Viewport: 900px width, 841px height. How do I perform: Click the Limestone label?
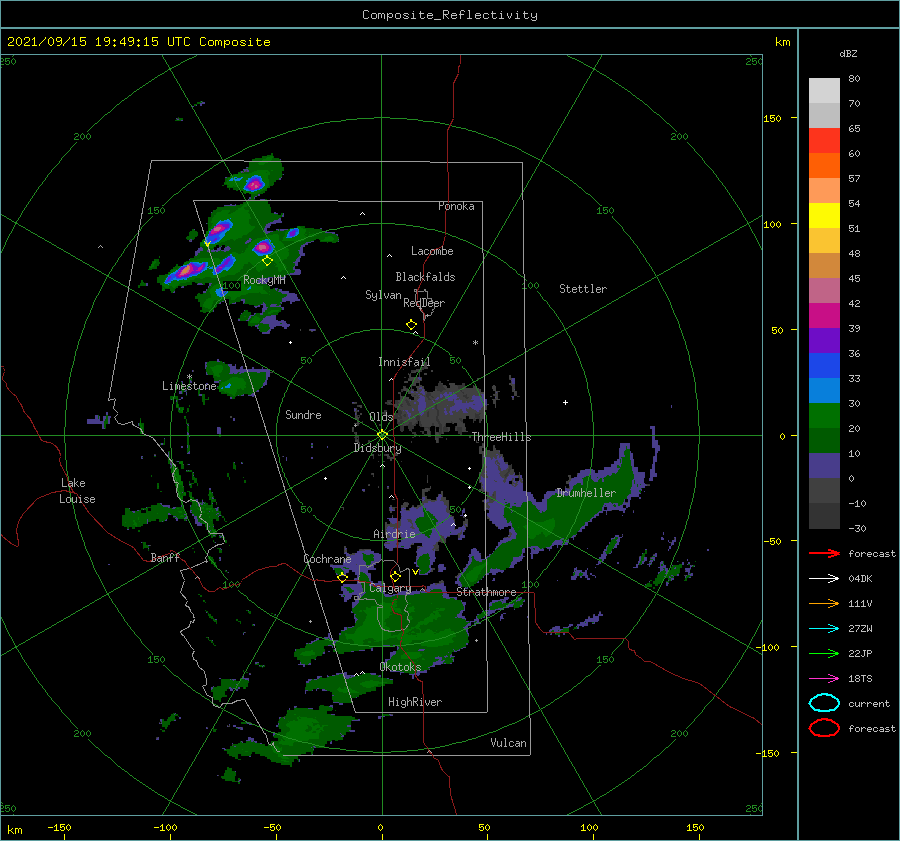coord(189,386)
